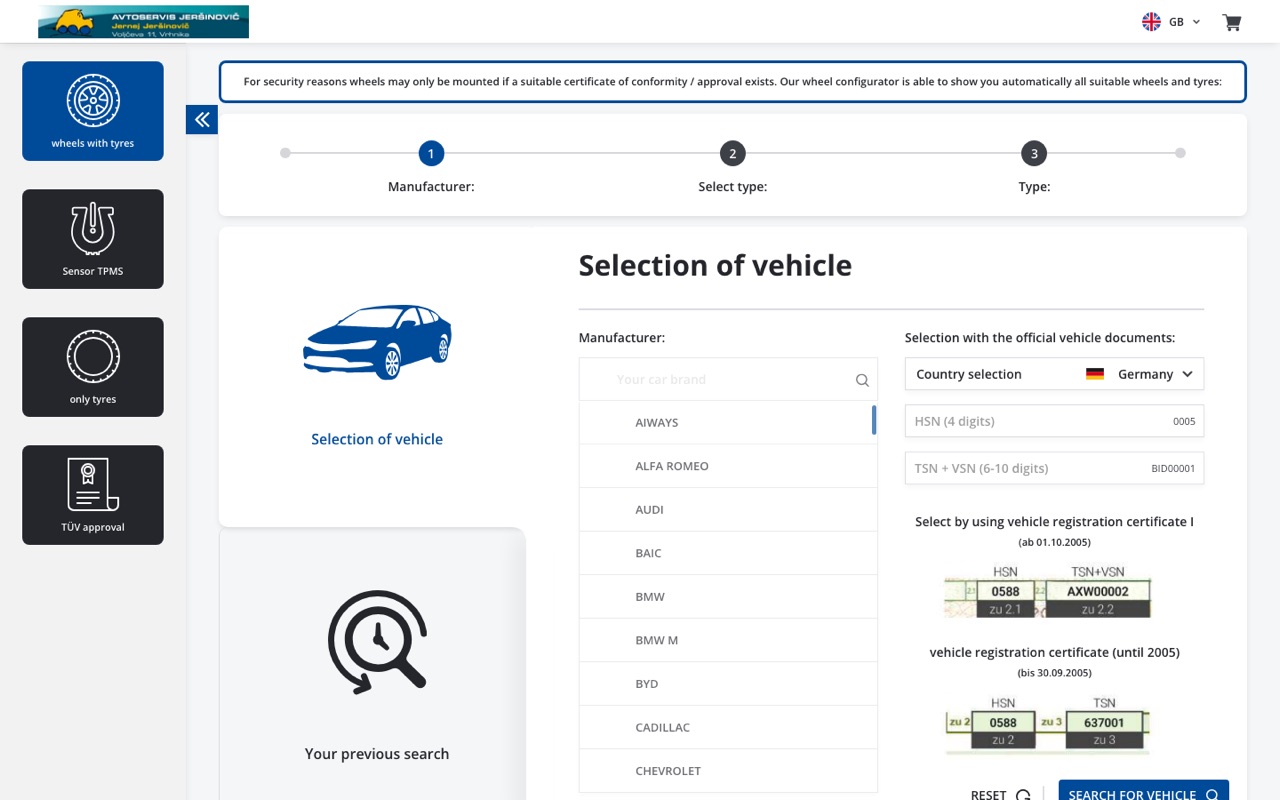This screenshot has width=1280, height=800.
Task: Click the search magnifier in car brand field
Action: pos(862,380)
